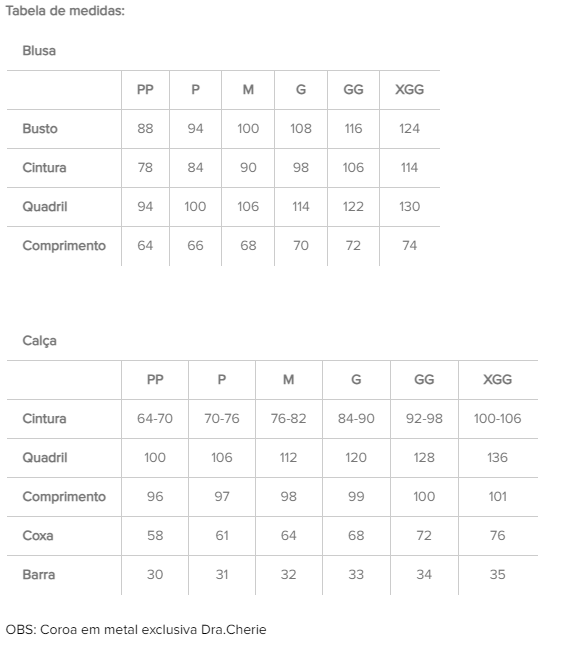The image size is (571, 657).
Task: Select Blusa Quadril value 130
Action: [x=409, y=207]
